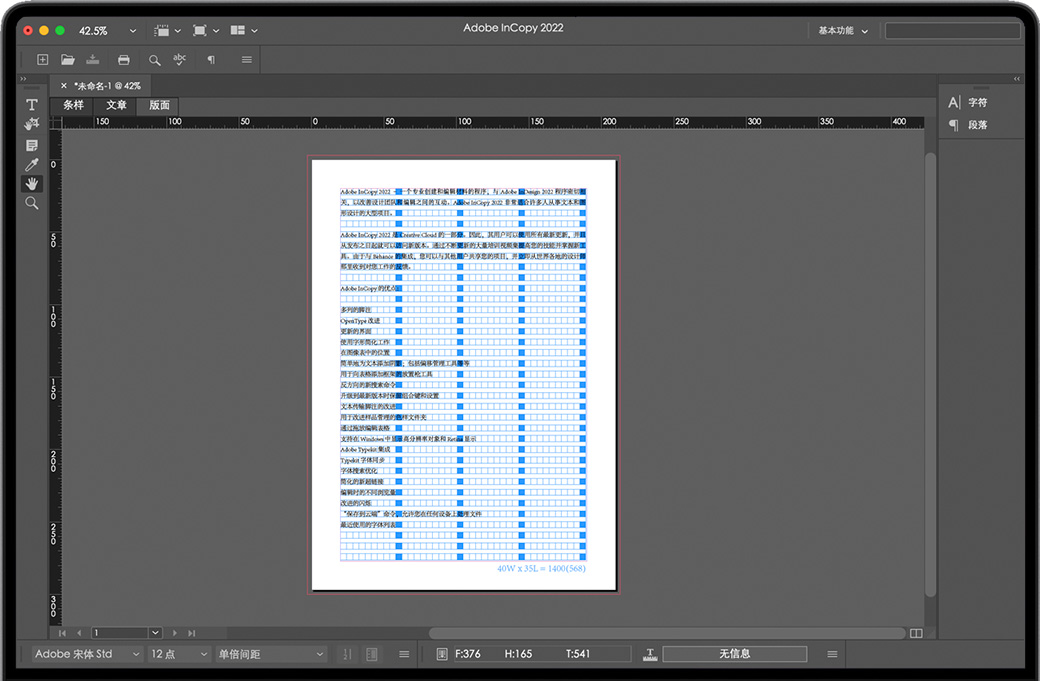1040x681 pixels.
Task: Select the Type tool in the toolbox
Action: tap(32, 105)
